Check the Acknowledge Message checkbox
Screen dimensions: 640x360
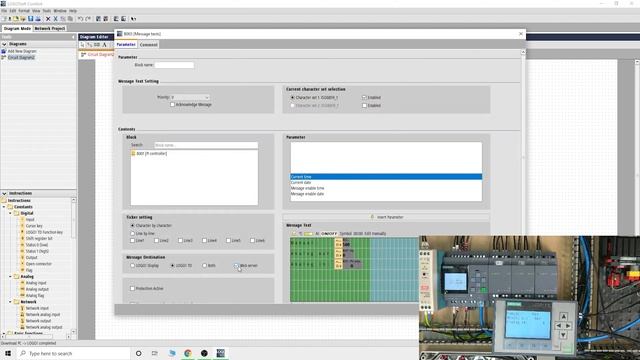[172, 105]
